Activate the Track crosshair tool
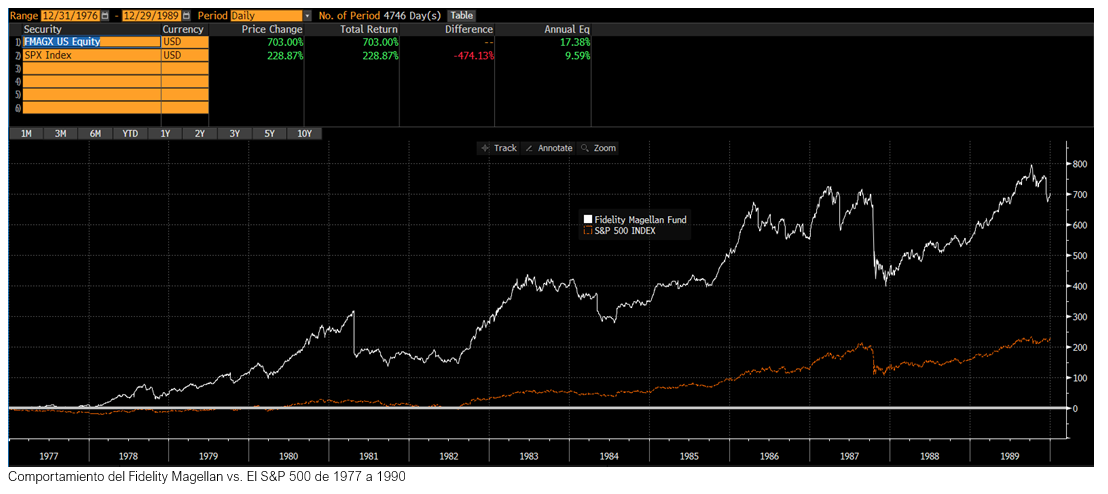Image resolution: width=1108 pixels, height=494 pixels. click(x=499, y=148)
